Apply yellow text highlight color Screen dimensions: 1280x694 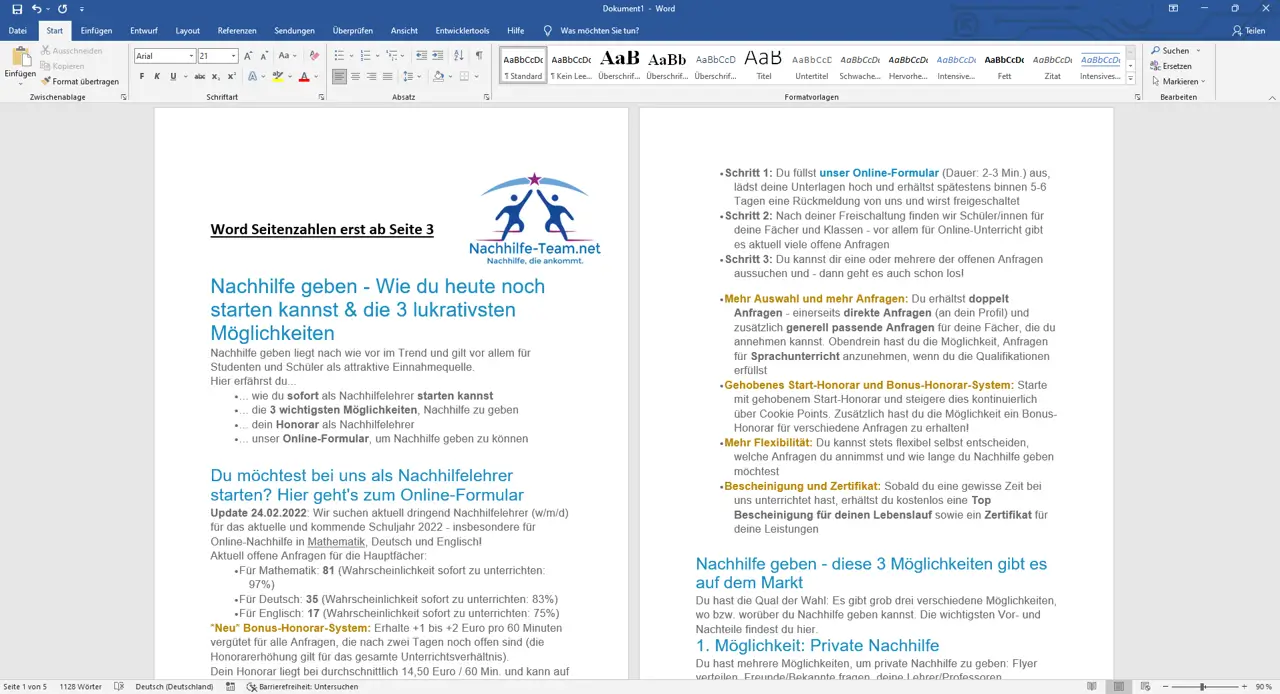tap(277, 76)
